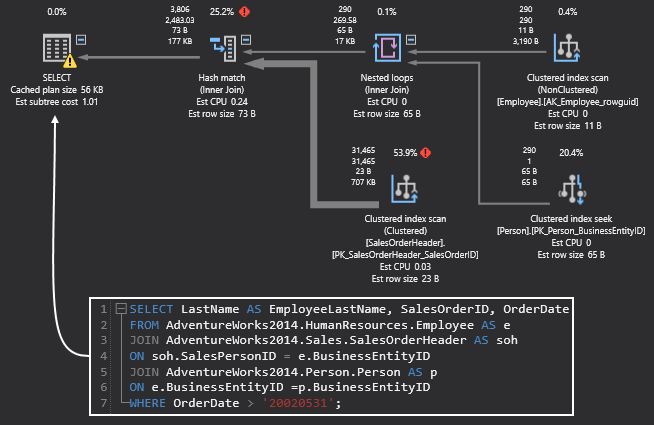Click line number 7 in query editor
This screenshot has width=654, height=425.
click(103, 403)
